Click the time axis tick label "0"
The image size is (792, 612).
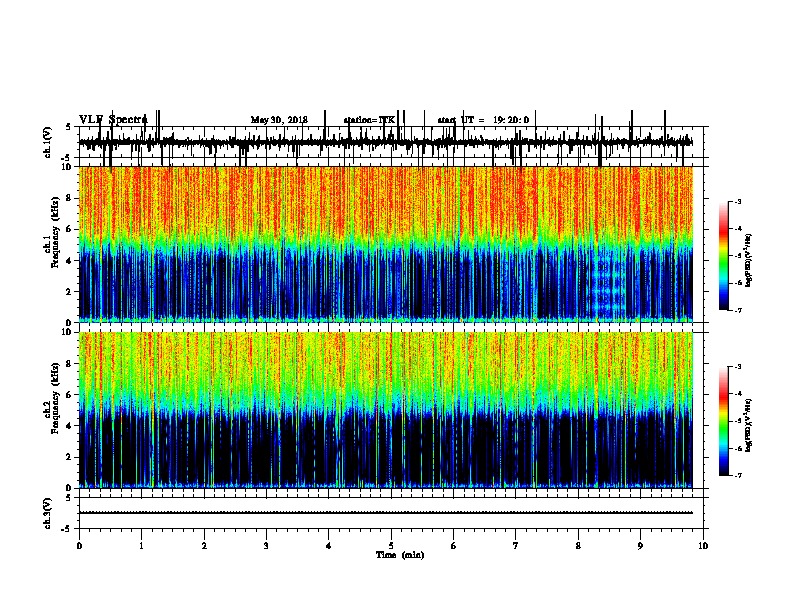pyautogui.click(x=79, y=546)
